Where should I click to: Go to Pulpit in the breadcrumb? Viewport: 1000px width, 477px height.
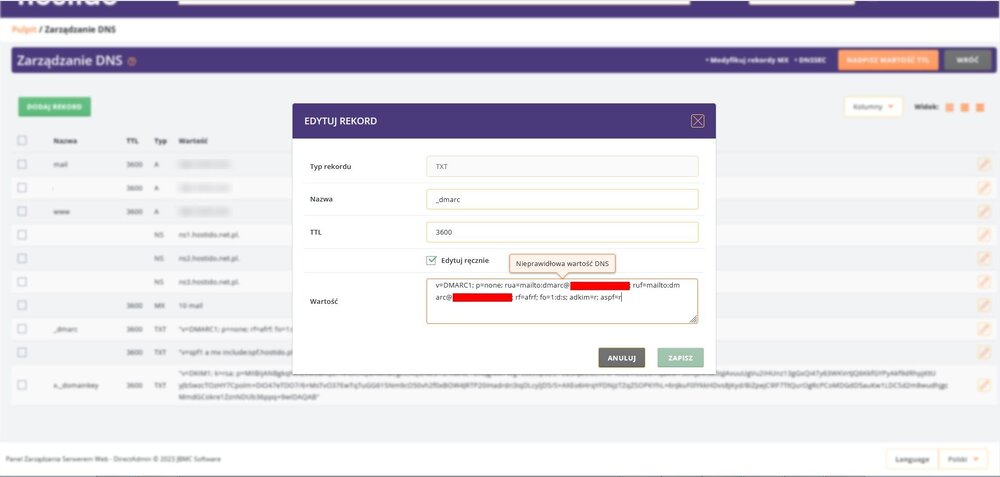click(24, 29)
